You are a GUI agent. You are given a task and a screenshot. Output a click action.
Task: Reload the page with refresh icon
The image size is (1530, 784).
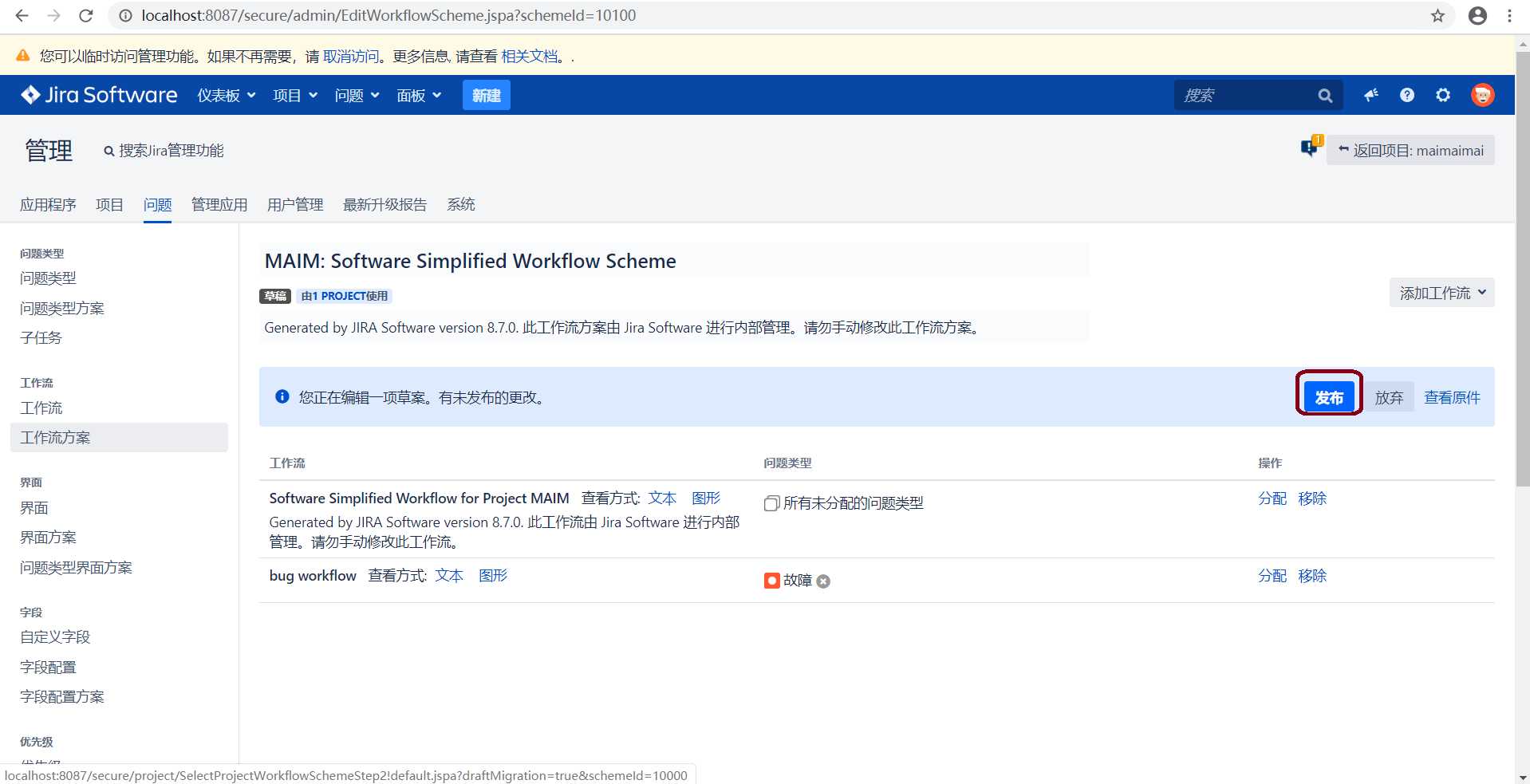[86, 15]
